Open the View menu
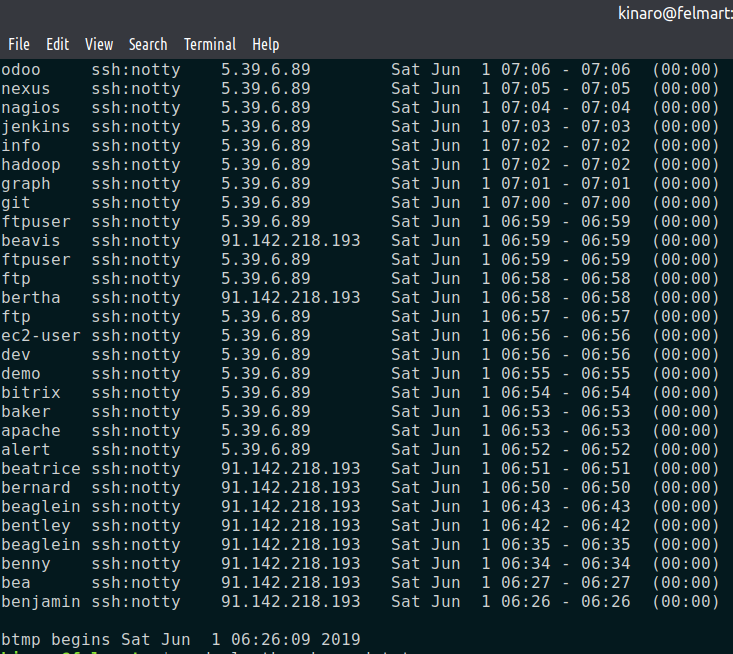Screen dimensions: 733x654 [x=99, y=44]
